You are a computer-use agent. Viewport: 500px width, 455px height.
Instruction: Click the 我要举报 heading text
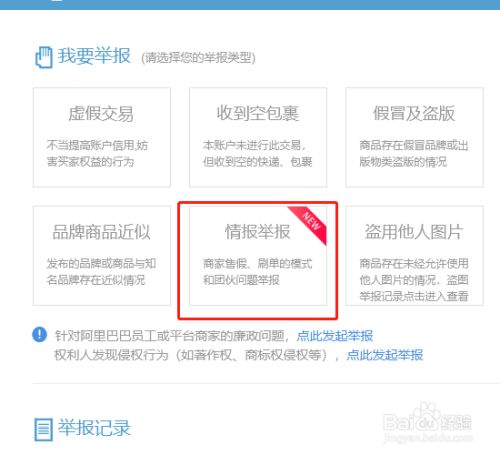94,56
